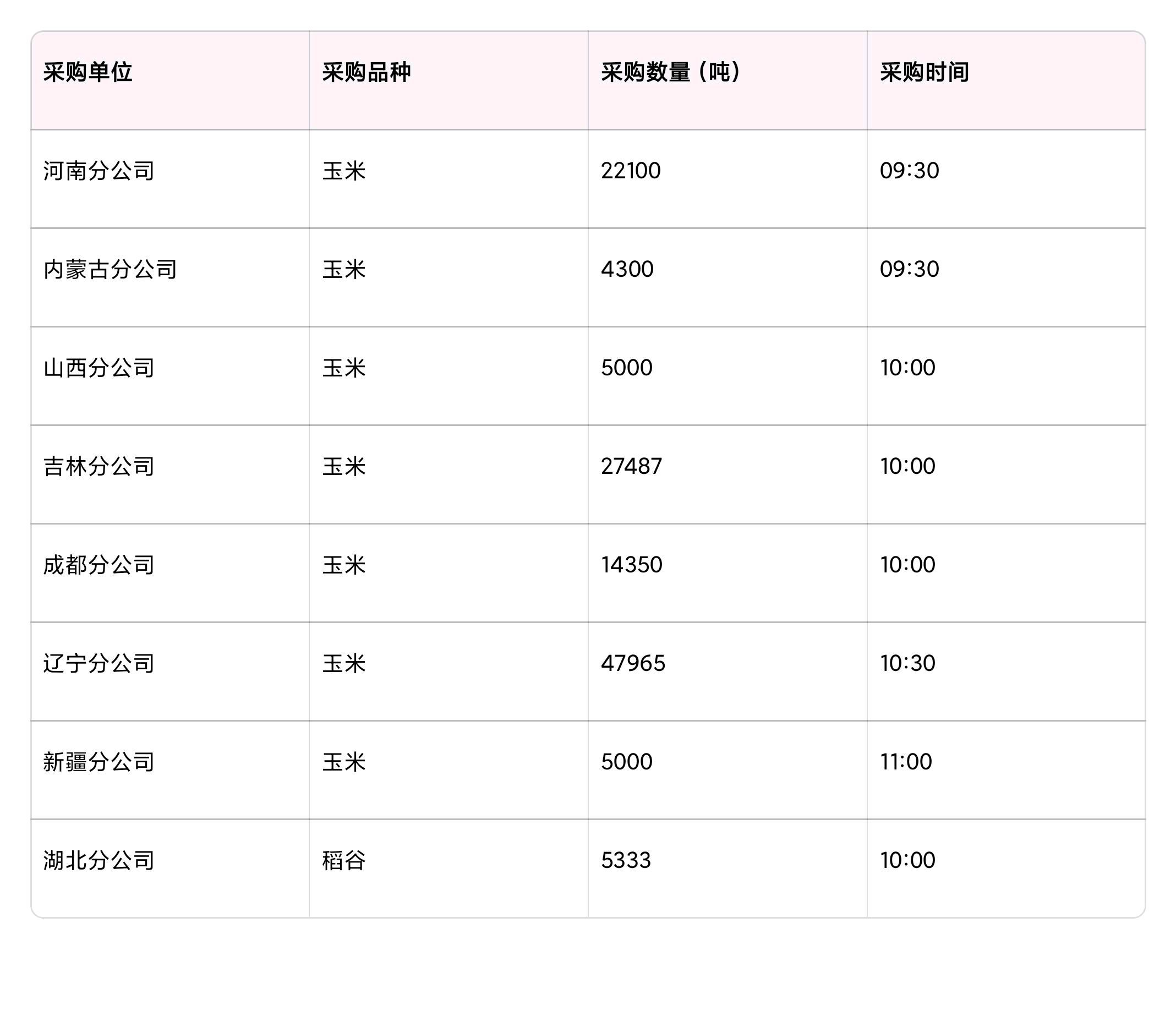Viewport: 1176px width, 1021px height.
Task: Click the 采购单位 column header
Action: coord(87,72)
